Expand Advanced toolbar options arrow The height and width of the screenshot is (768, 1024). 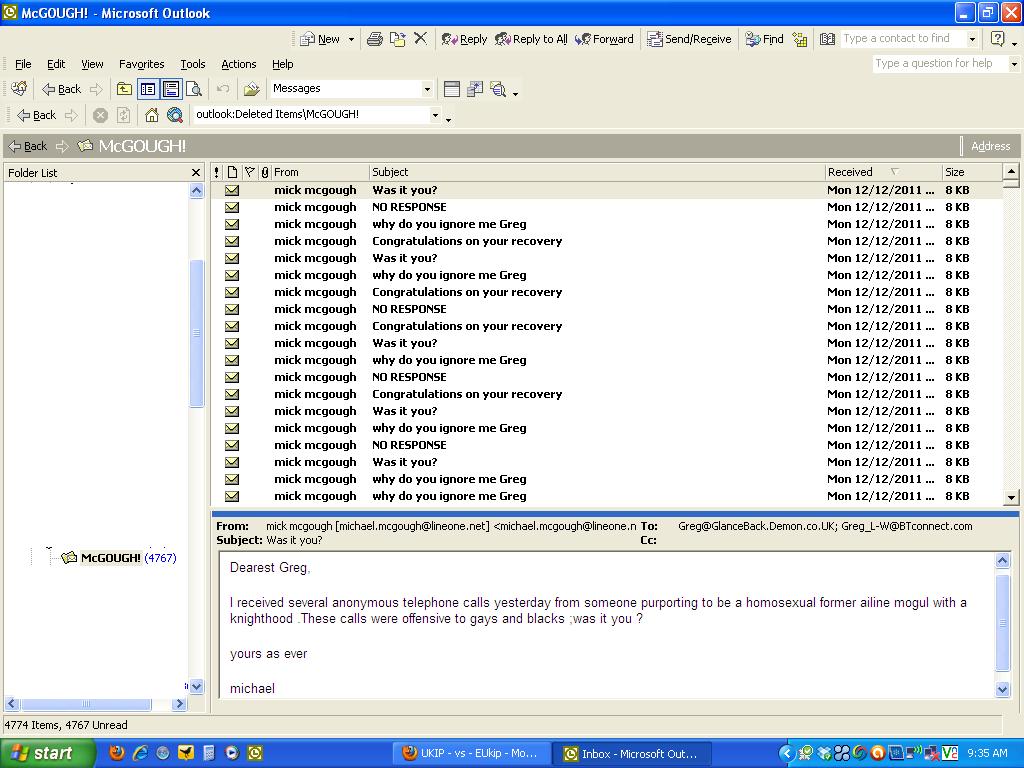pos(516,93)
